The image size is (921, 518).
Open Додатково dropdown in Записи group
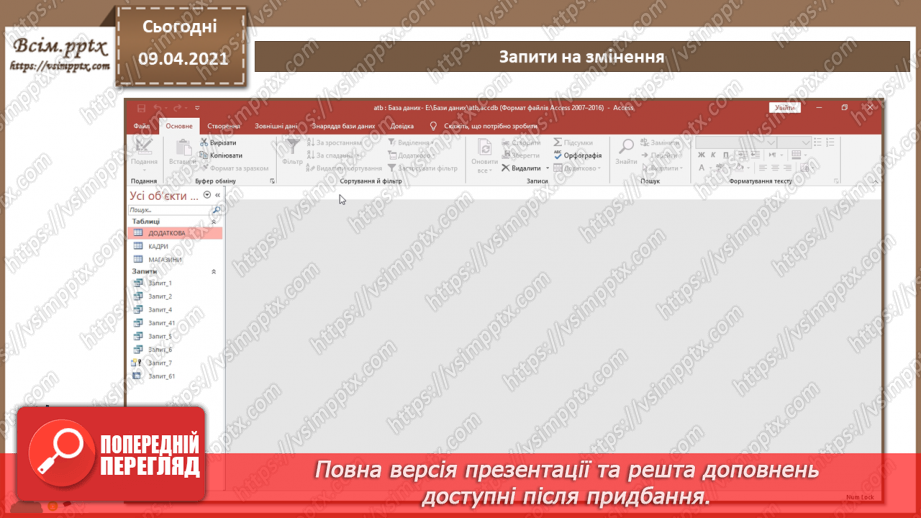click(x=577, y=169)
